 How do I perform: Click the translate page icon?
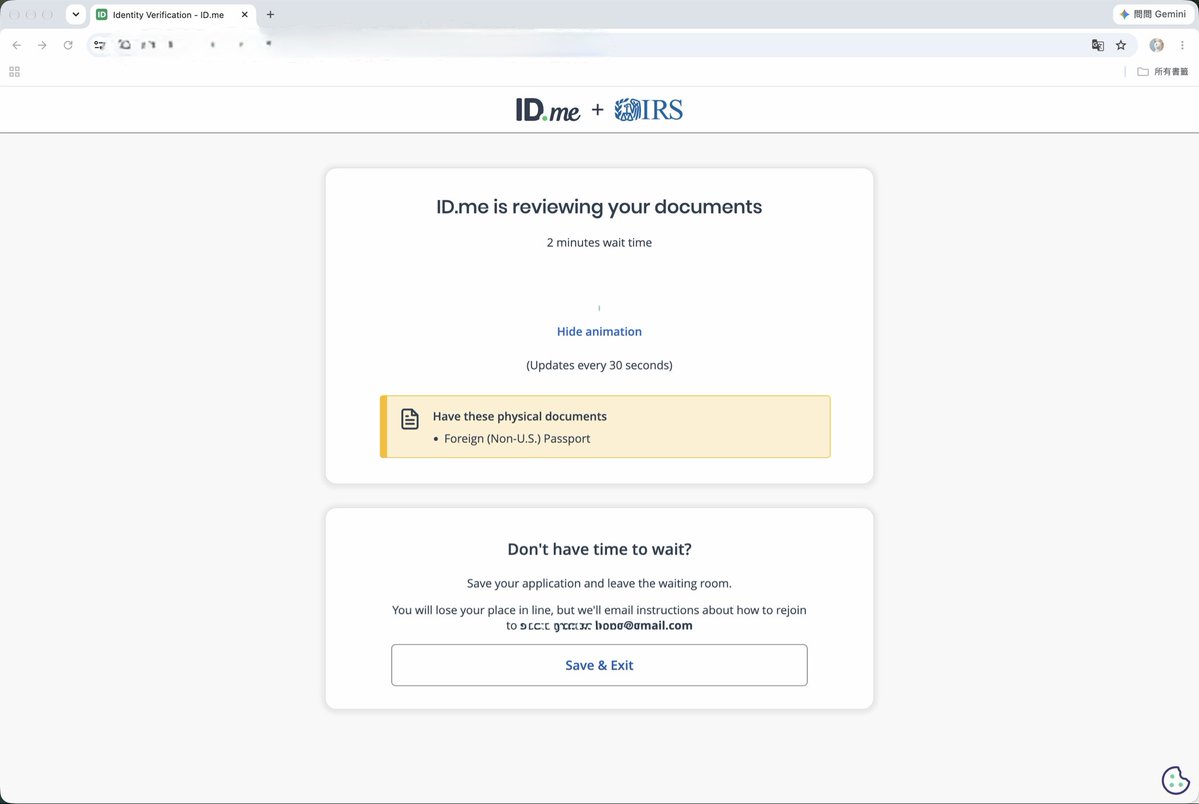(1097, 45)
